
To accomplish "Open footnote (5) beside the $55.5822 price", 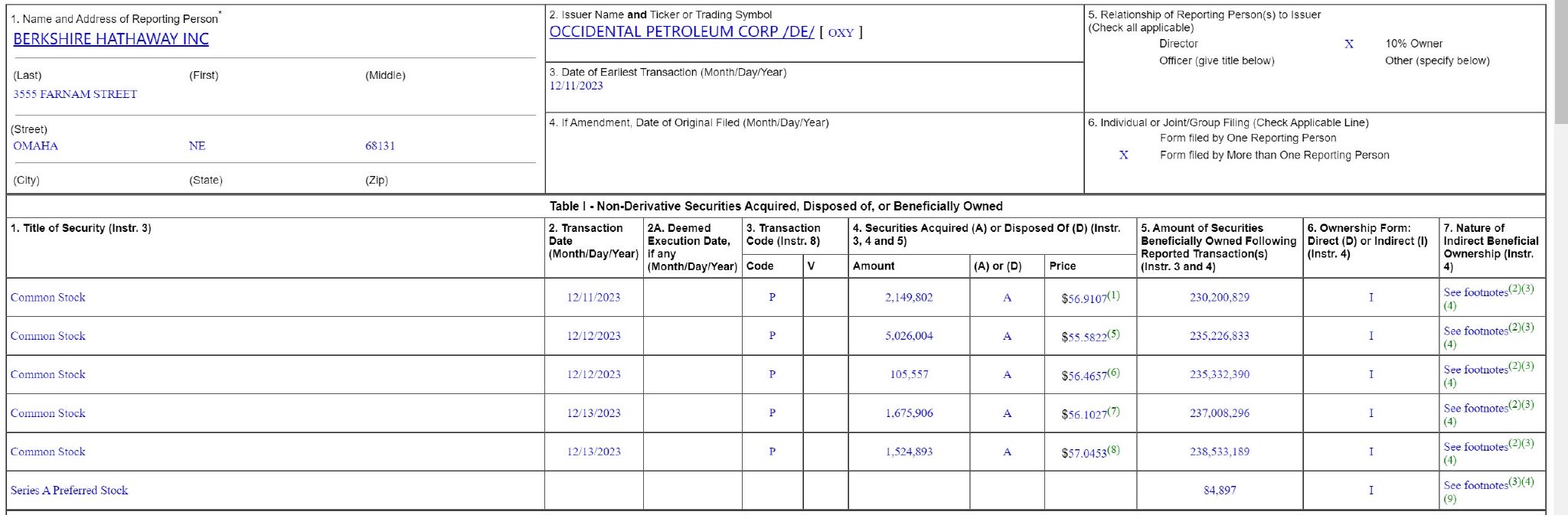I will [1114, 334].
